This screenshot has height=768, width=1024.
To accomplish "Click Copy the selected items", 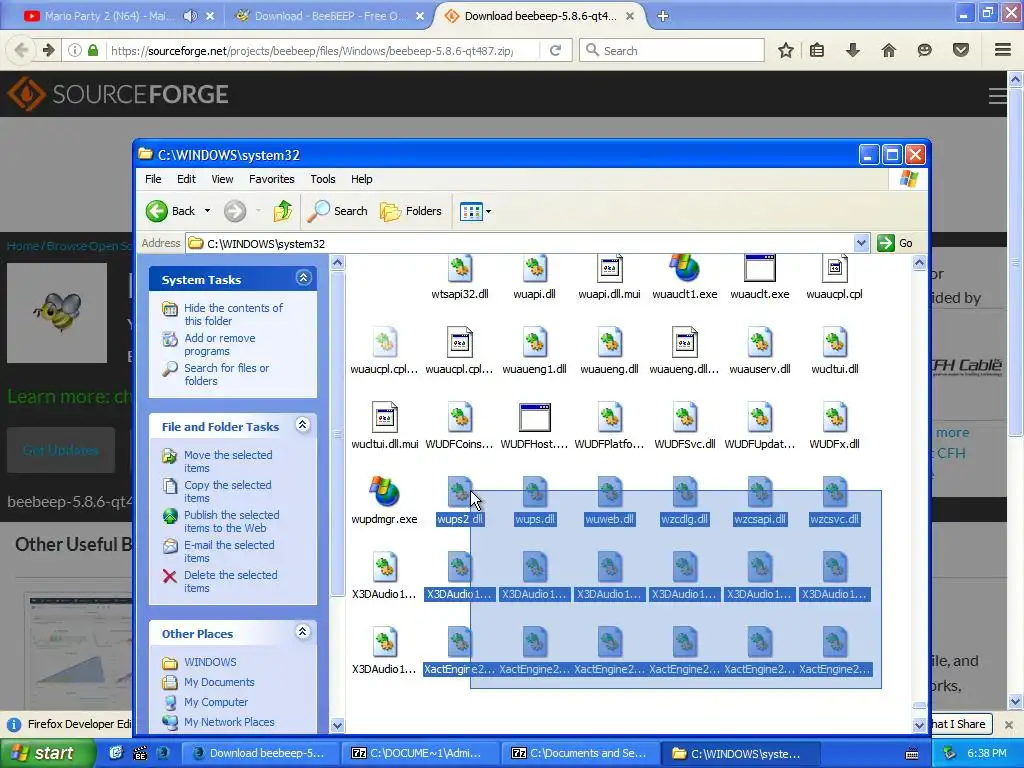I will pyautogui.click(x=227, y=491).
